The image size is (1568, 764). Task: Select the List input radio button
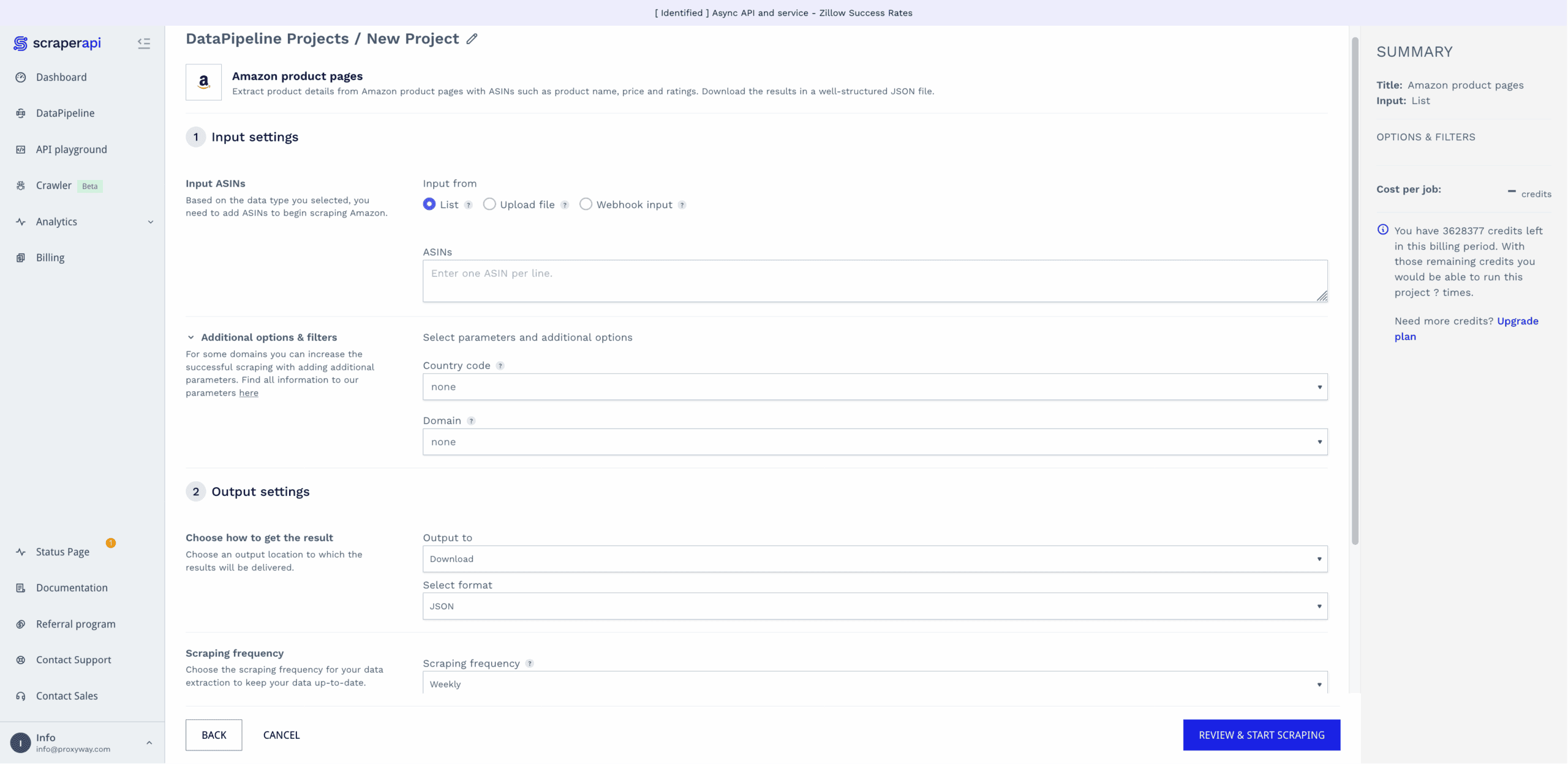(429, 204)
